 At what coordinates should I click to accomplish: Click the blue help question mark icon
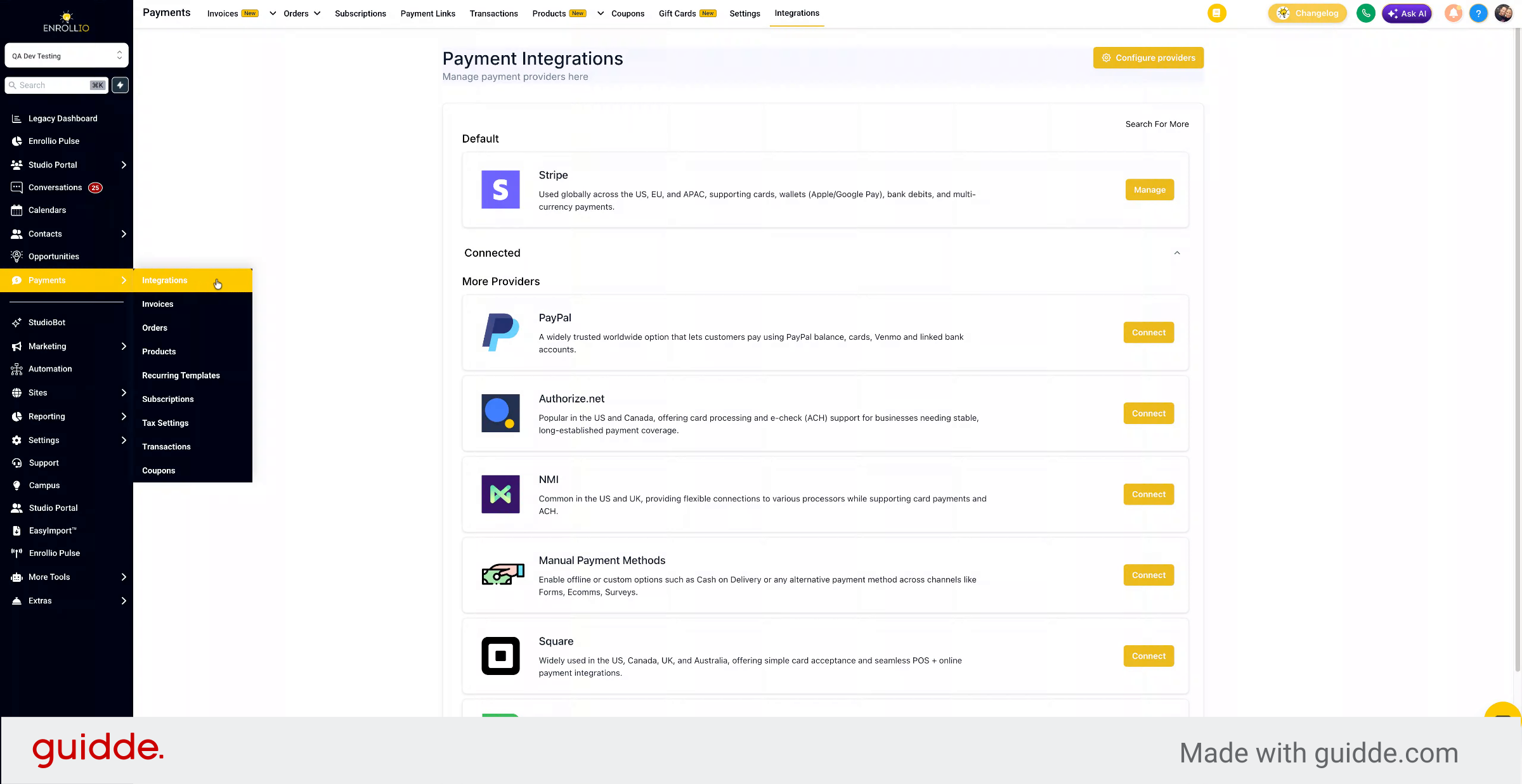tap(1478, 13)
